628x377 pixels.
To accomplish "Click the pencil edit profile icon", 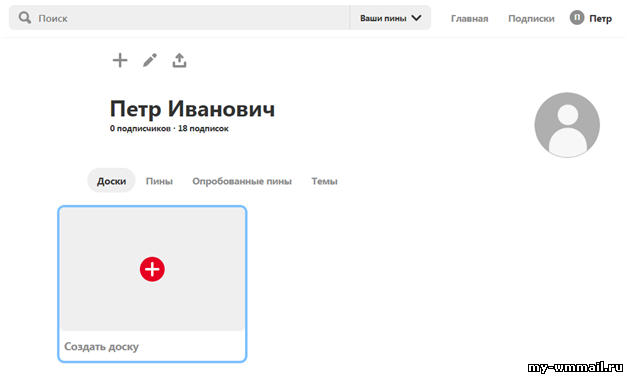I will click(150, 60).
